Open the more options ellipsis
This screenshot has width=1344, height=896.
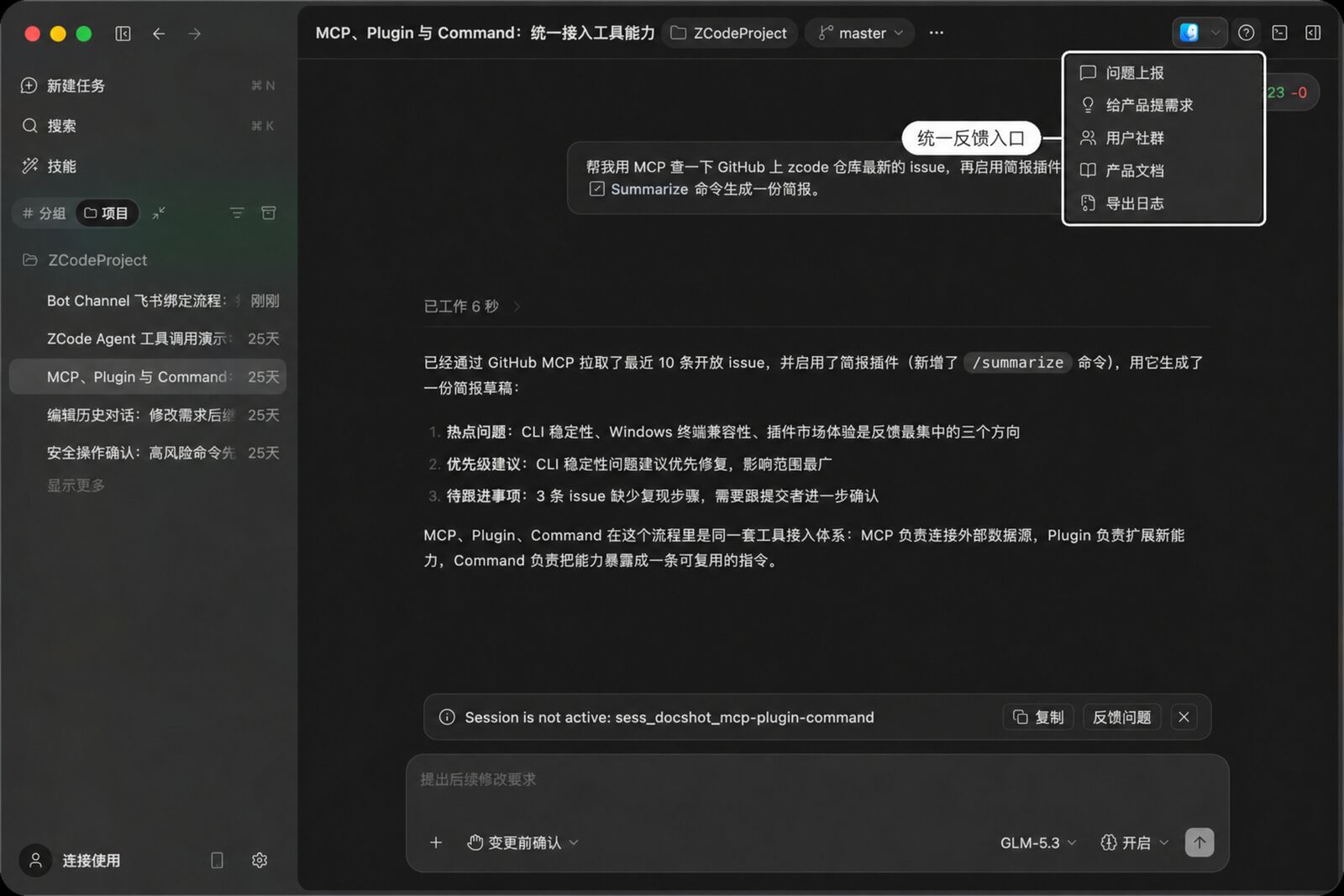pos(937,33)
